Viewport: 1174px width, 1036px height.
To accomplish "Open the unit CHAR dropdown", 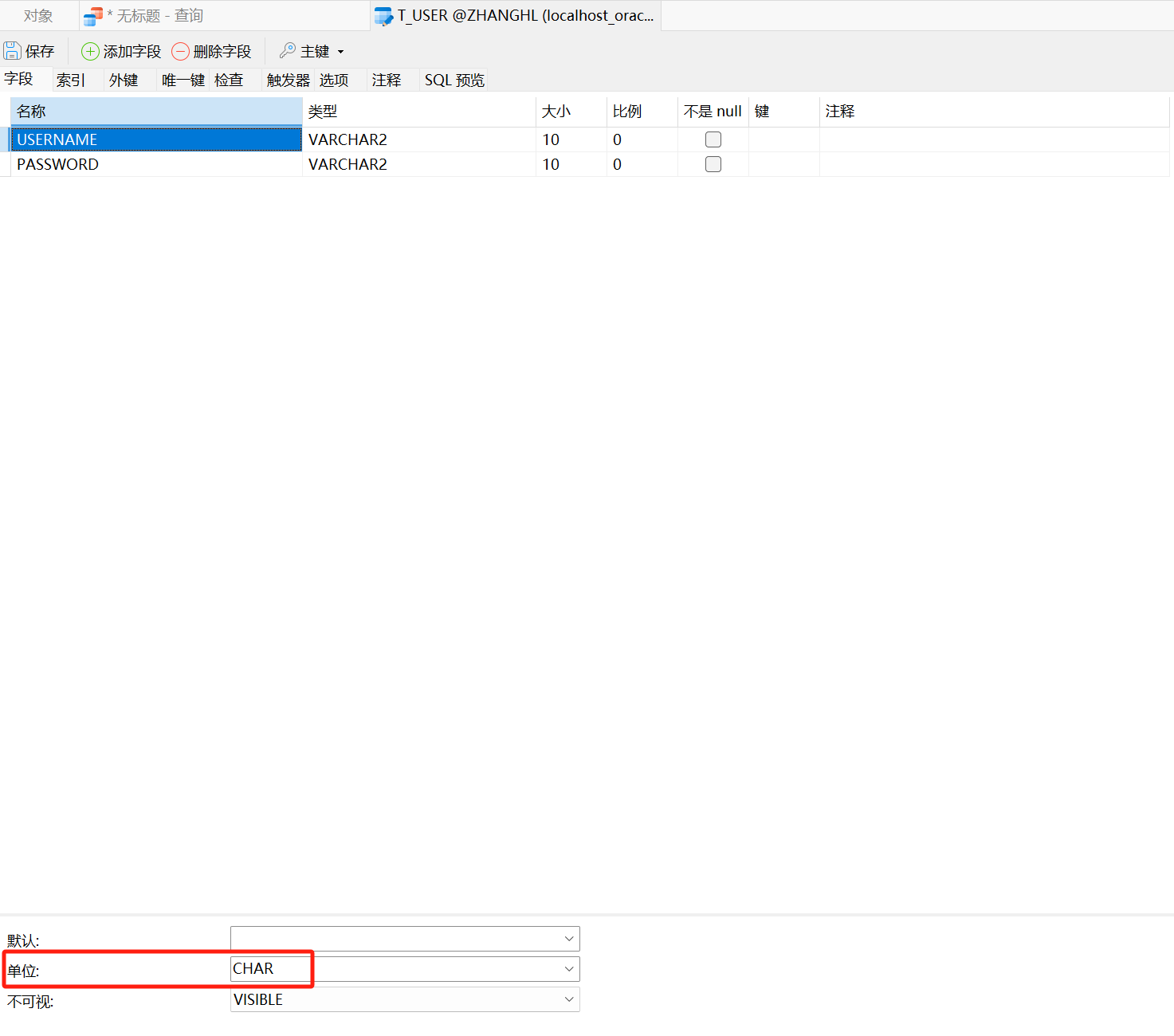I will [569, 969].
